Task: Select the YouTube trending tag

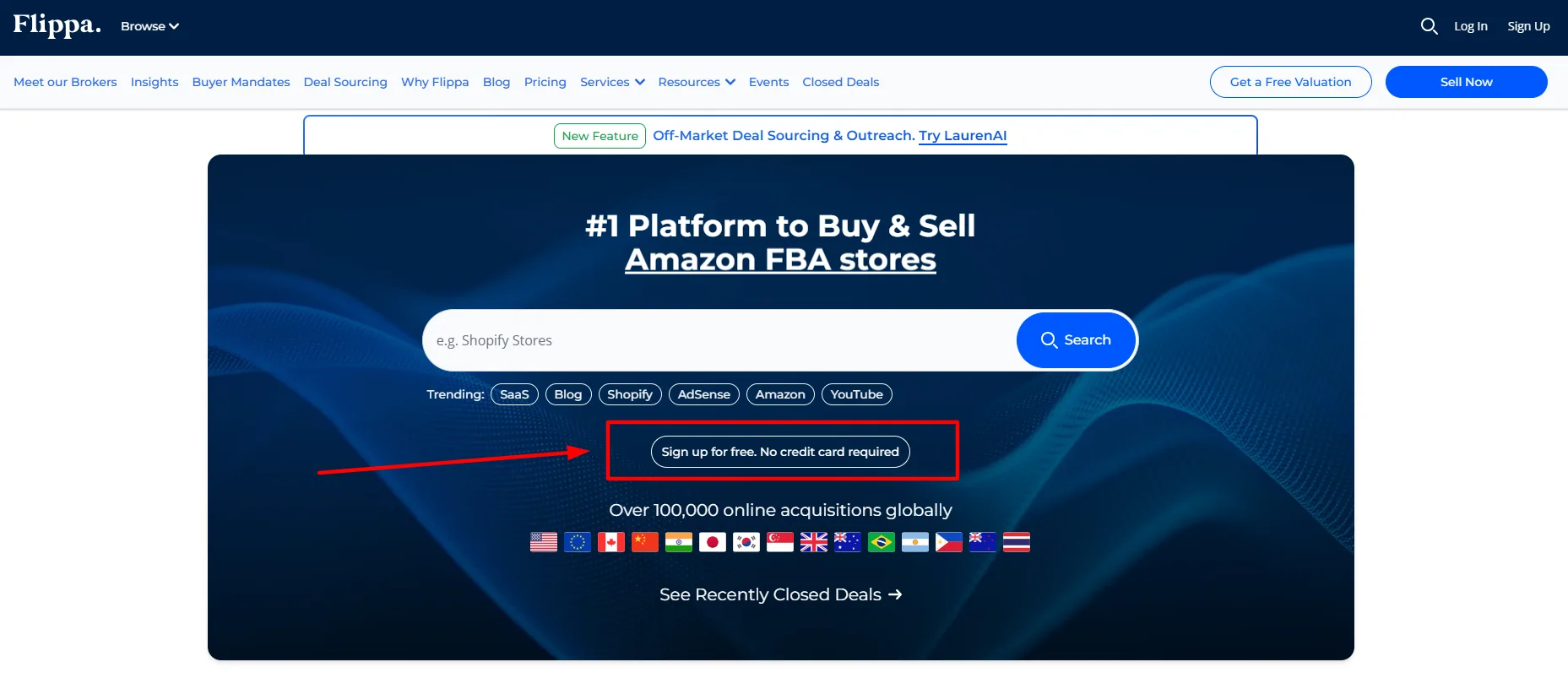Action: [856, 394]
